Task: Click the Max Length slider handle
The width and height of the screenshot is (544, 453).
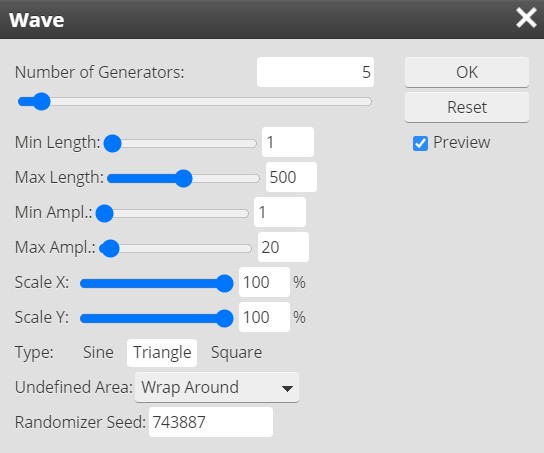Action: click(x=183, y=179)
